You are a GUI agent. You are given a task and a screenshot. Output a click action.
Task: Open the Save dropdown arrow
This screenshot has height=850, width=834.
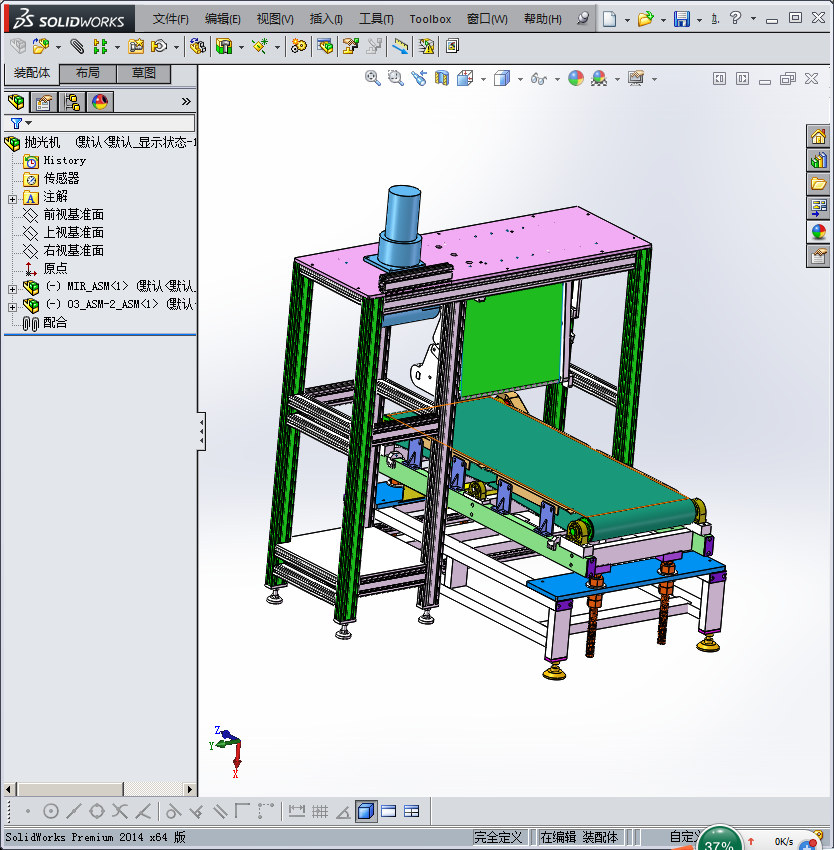click(x=699, y=20)
